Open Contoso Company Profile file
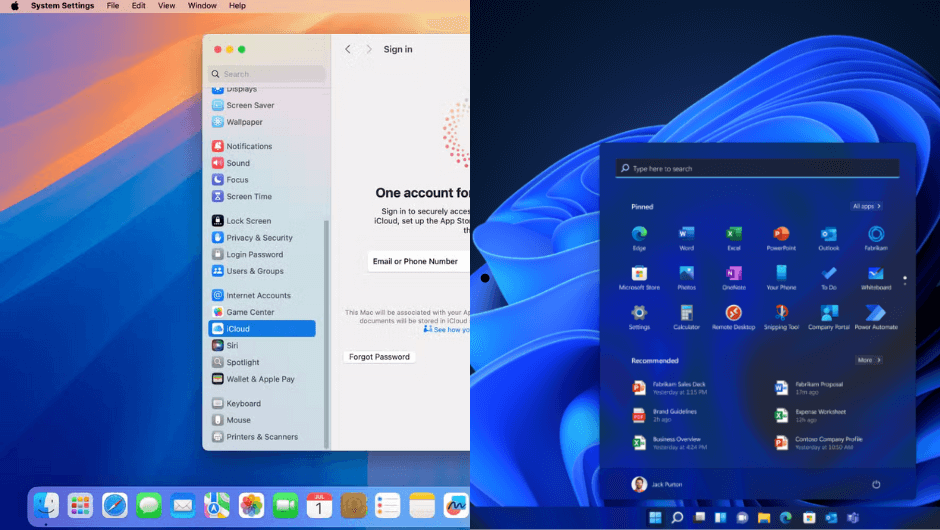 818,443
